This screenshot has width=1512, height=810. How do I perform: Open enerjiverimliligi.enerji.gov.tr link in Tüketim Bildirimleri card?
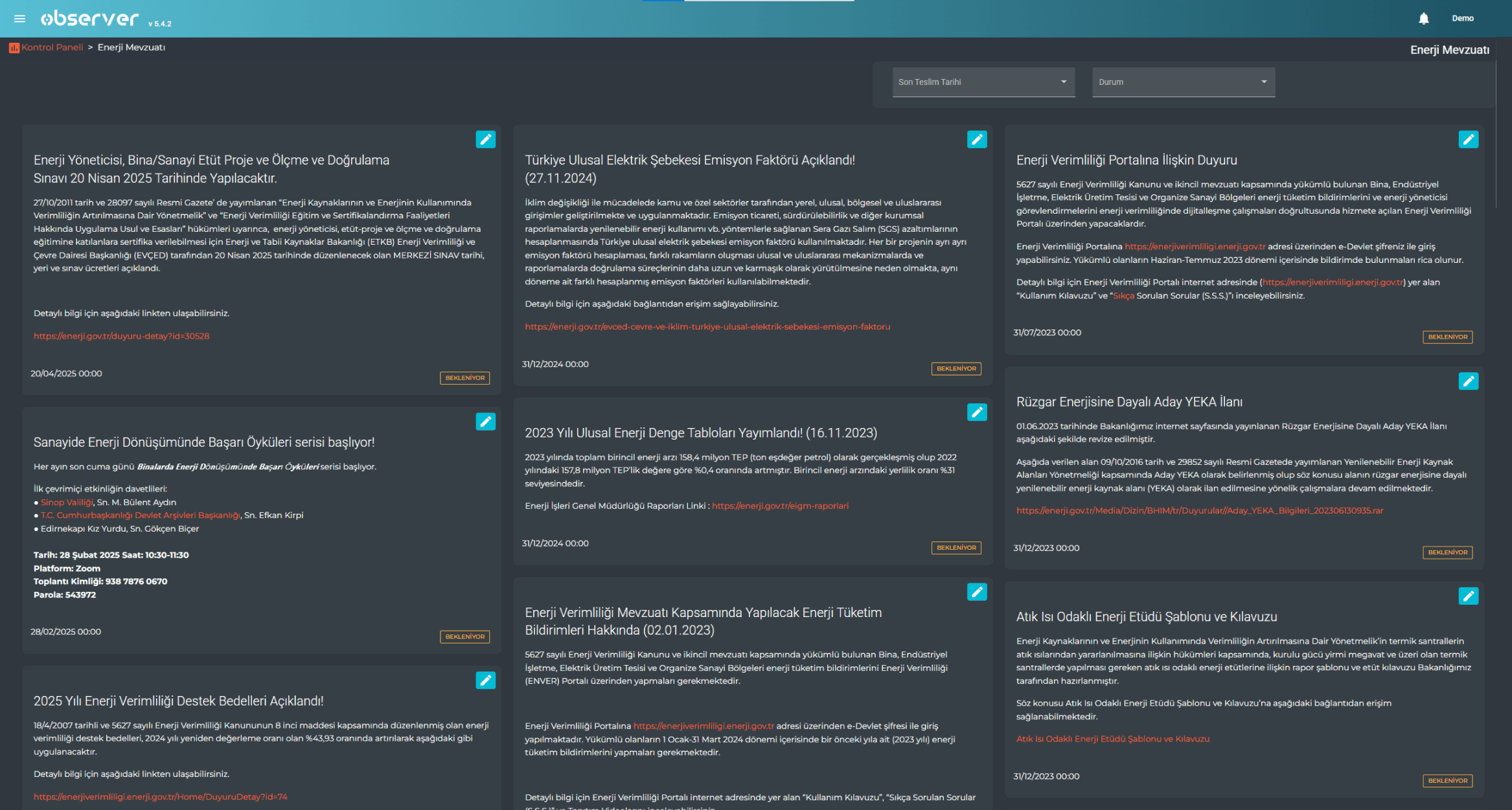click(x=703, y=726)
